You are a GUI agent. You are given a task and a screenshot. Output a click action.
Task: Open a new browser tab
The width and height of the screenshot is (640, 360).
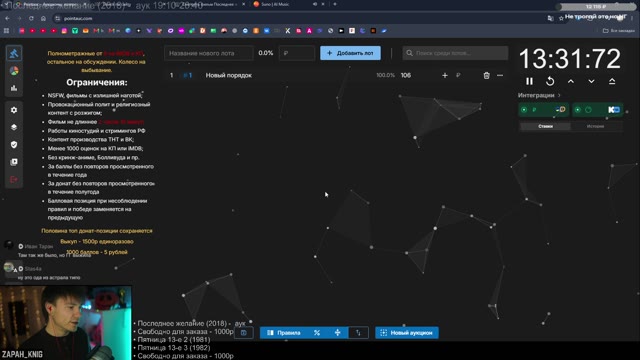(x=335, y=4)
